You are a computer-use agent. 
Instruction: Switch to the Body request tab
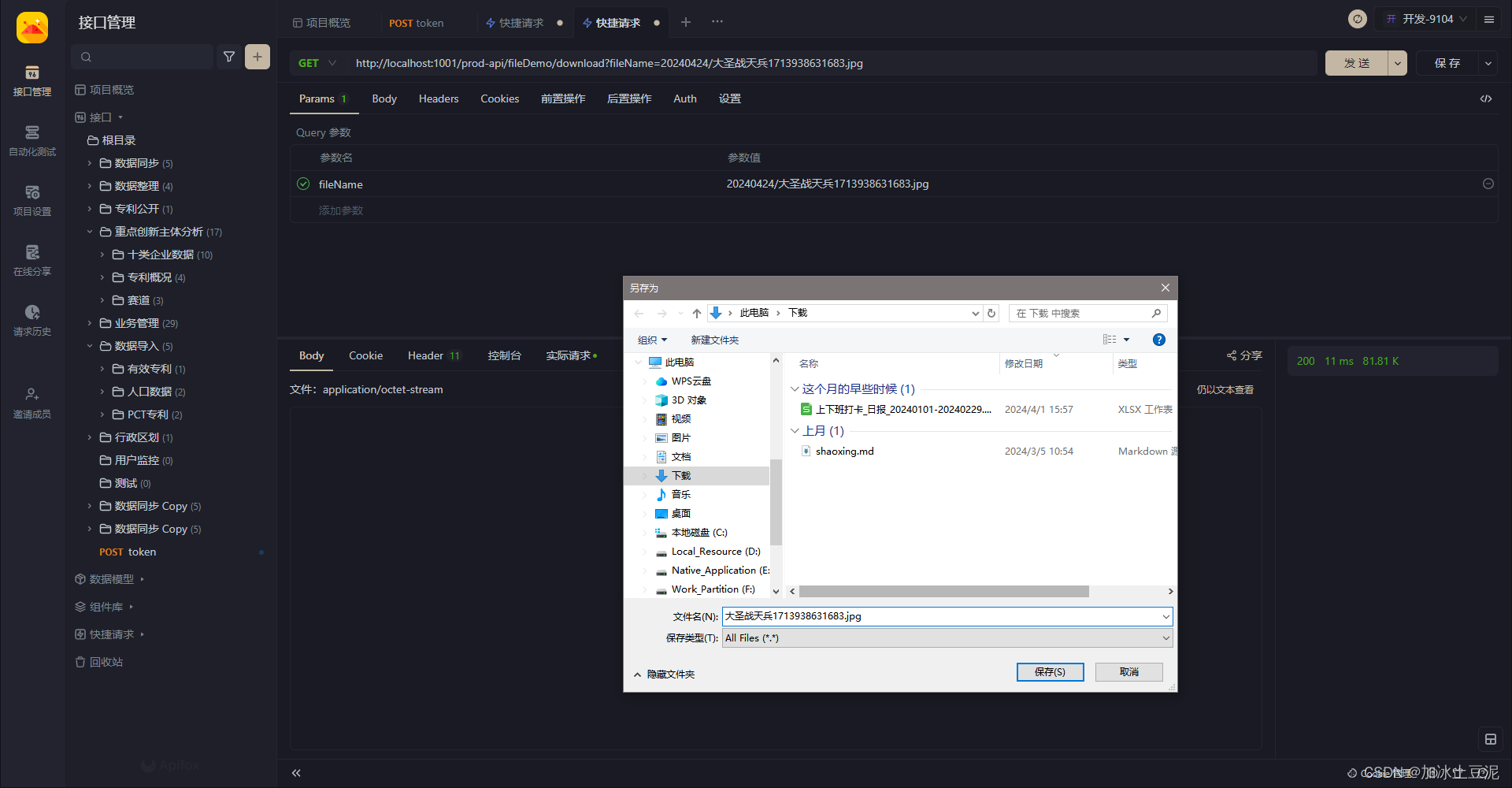[384, 98]
